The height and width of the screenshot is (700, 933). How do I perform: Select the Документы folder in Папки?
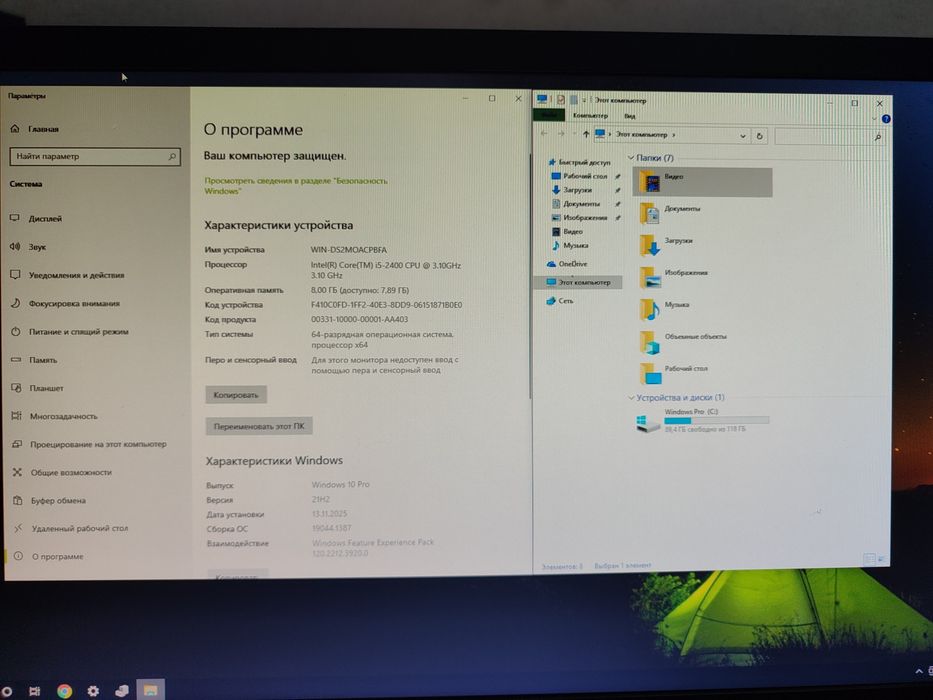point(670,213)
